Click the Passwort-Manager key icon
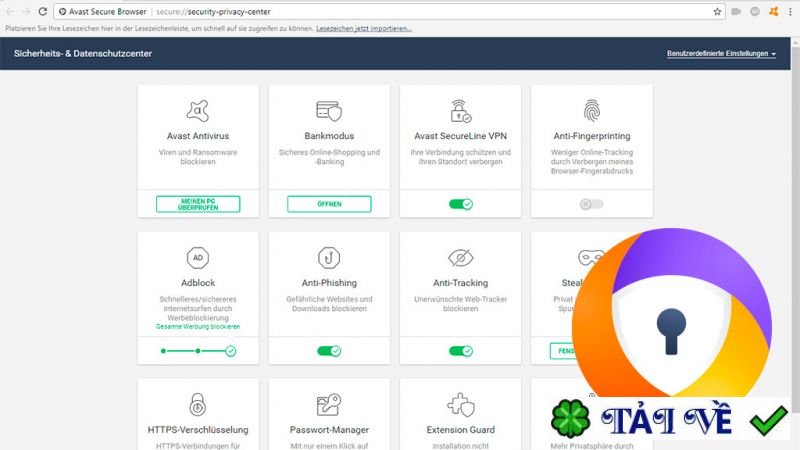This screenshot has width=800, height=450. (329, 405)
